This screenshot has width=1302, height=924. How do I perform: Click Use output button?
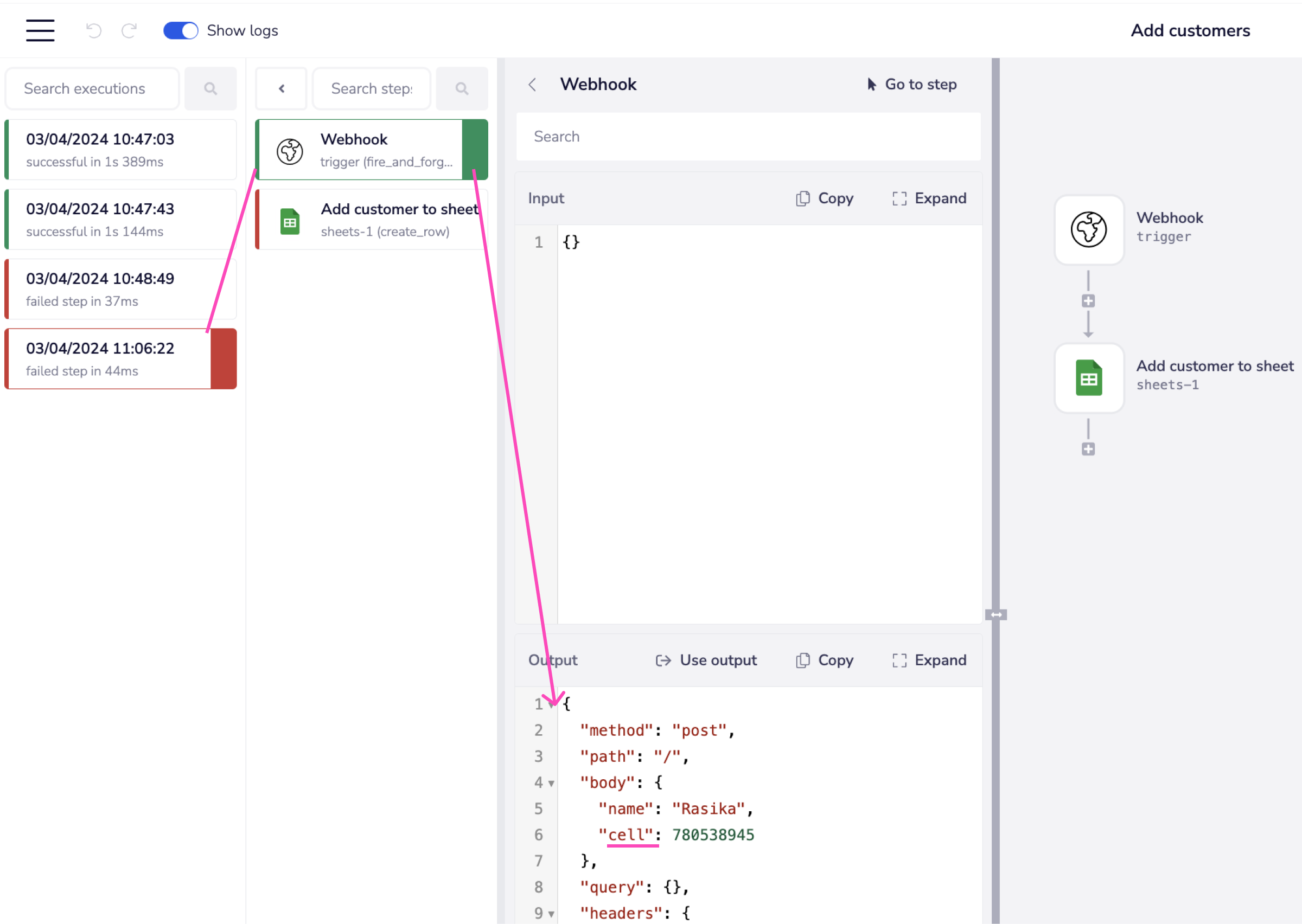click(706, 660)
